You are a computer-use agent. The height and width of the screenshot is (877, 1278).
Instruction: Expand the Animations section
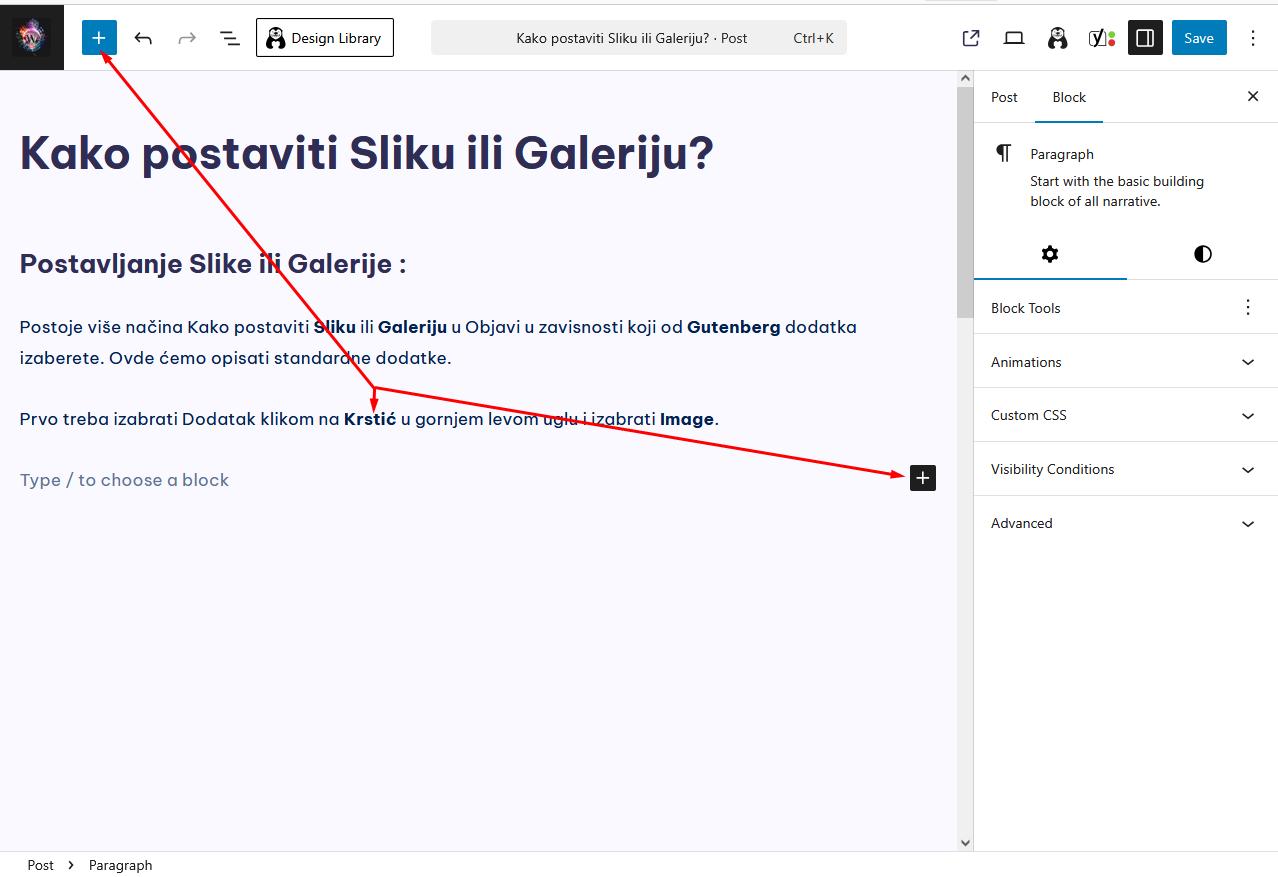pyautogui.click(x=1124, y=361)
